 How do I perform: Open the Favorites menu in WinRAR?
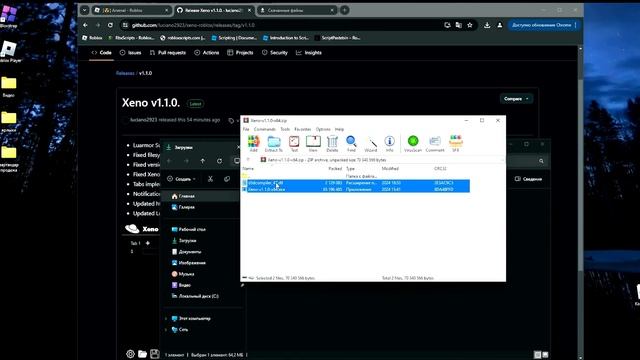coord(303,129)
